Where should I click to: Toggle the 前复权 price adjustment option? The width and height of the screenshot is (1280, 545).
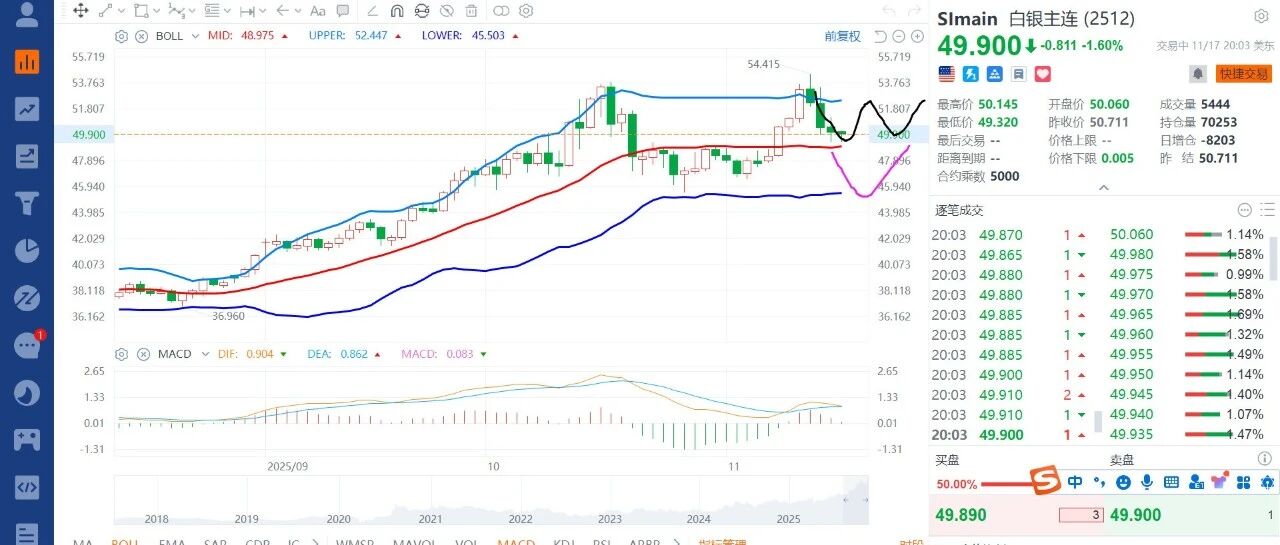click(x=842, y=36)
